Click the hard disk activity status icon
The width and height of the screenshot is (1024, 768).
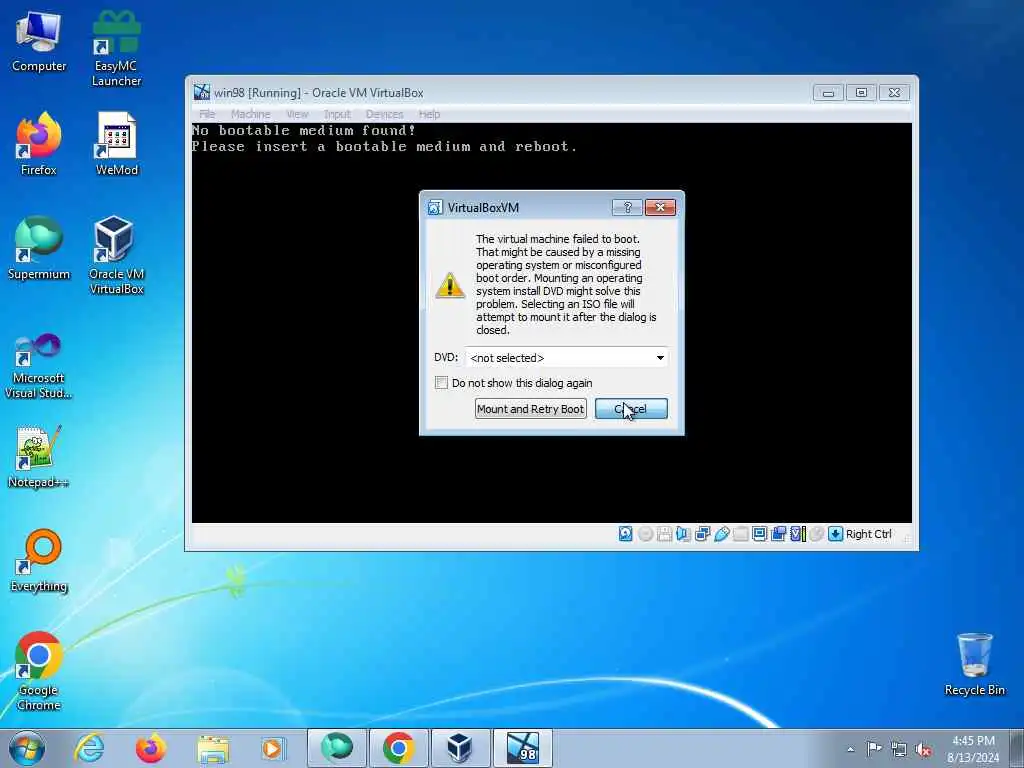point(626,534)
